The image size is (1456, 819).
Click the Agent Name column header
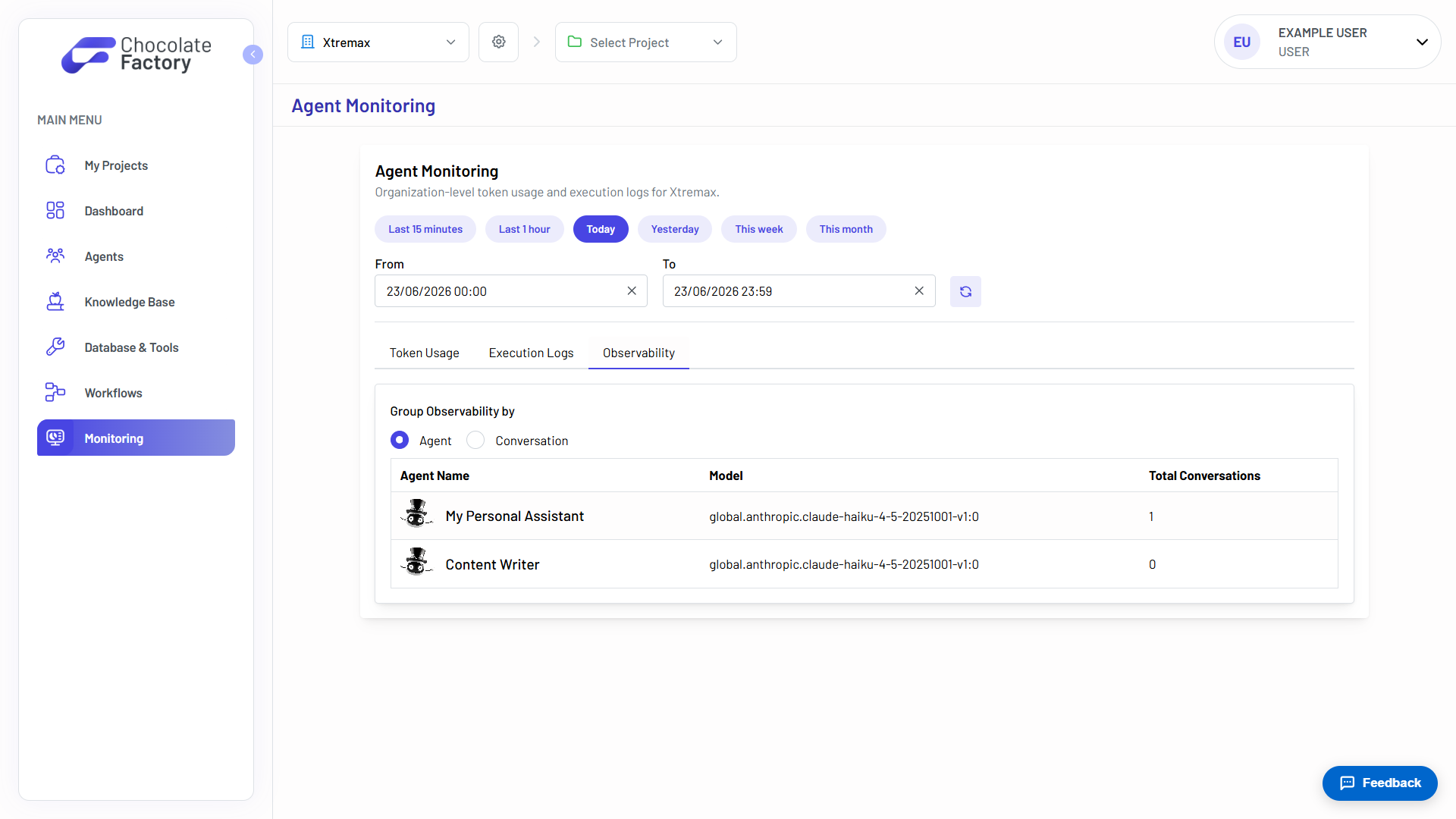pos(435,475)
